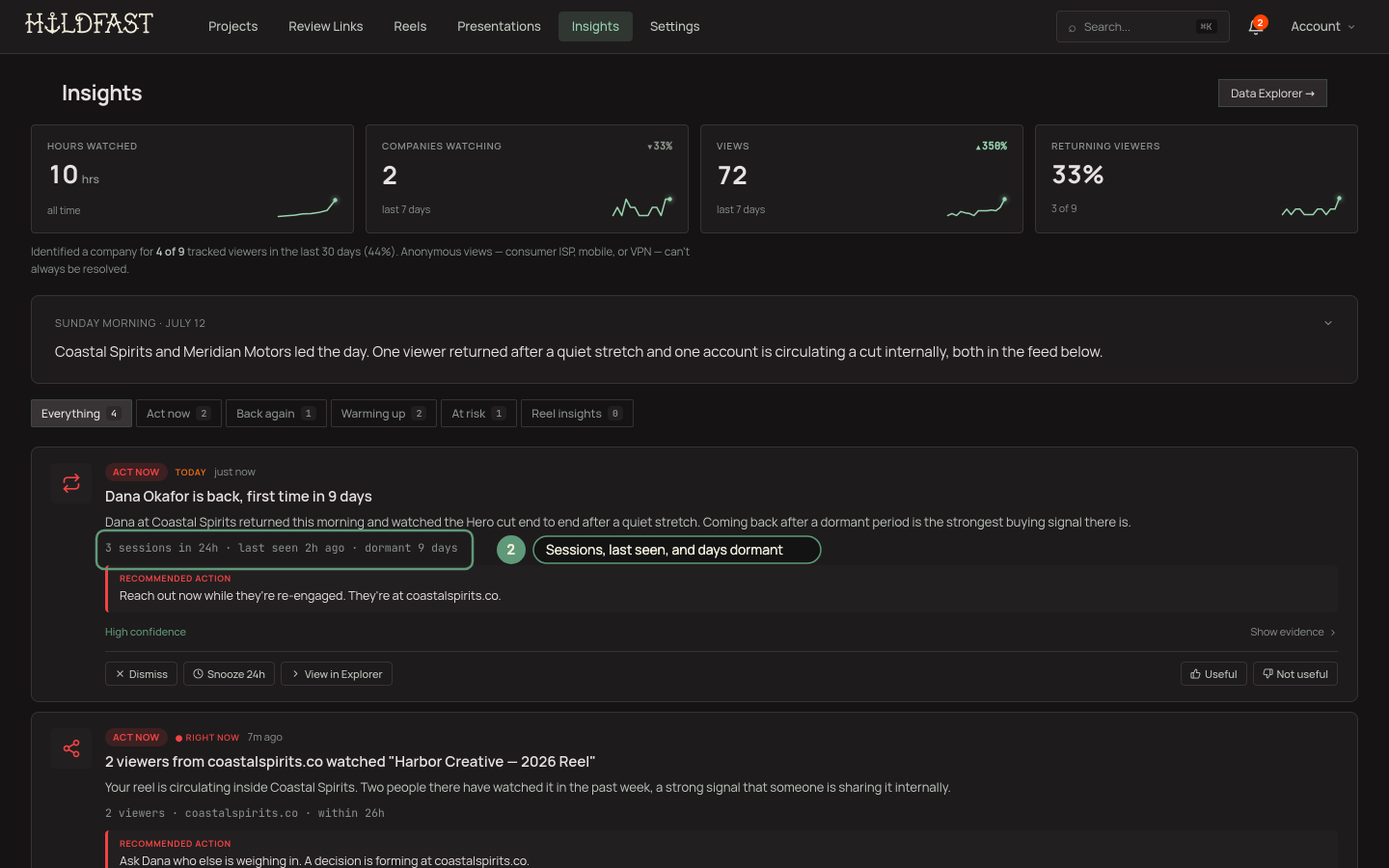Screen dimensions: 1389x868
Task: Mark insight as Not useful
Action: (x=1295, y=674)
